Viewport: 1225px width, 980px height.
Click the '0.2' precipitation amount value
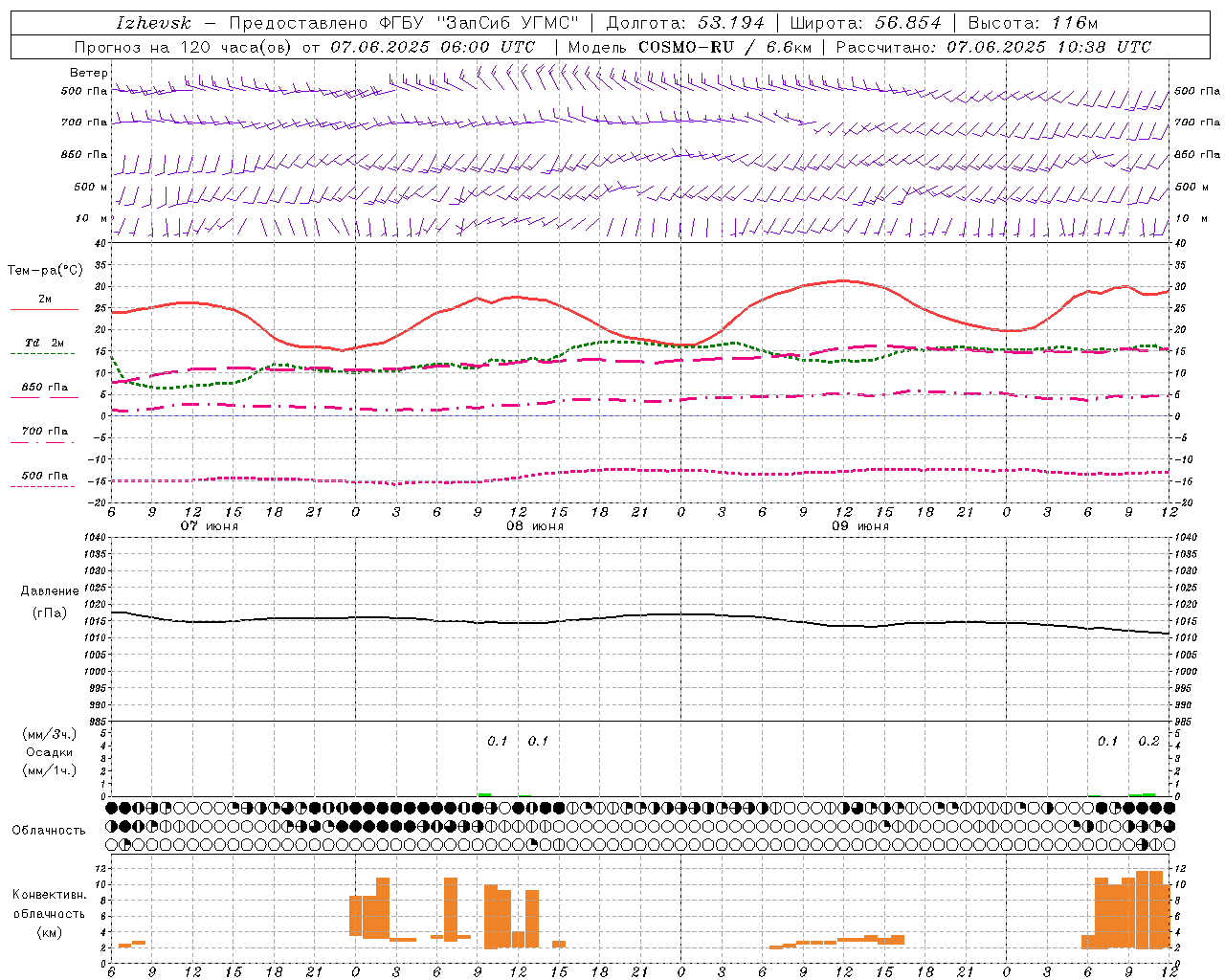pos(1148,741)
